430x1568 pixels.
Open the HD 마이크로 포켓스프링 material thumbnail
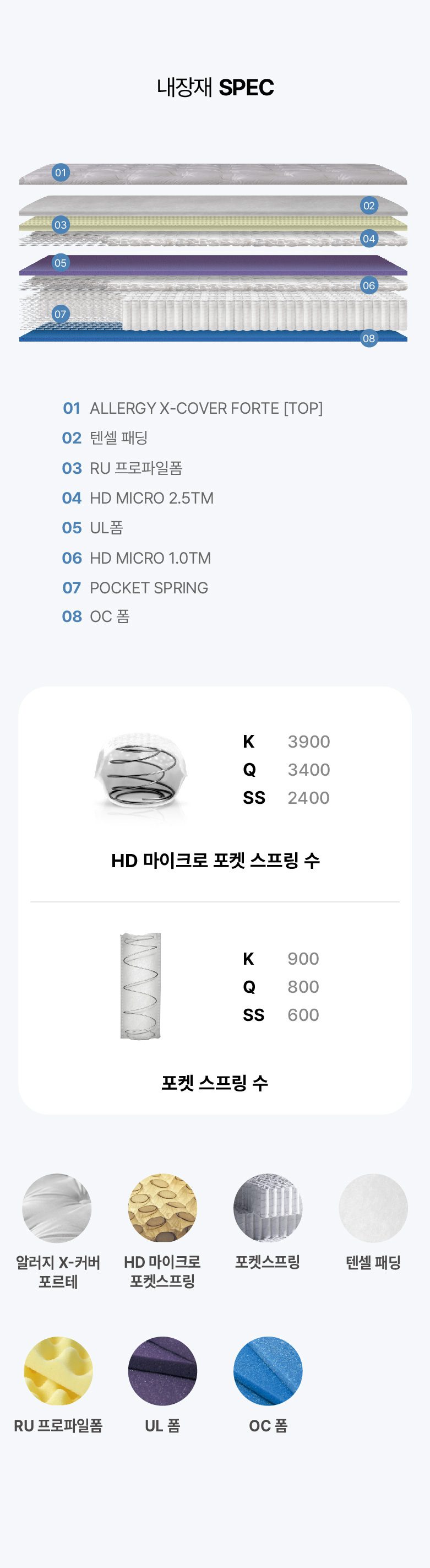click(162, 1208)
